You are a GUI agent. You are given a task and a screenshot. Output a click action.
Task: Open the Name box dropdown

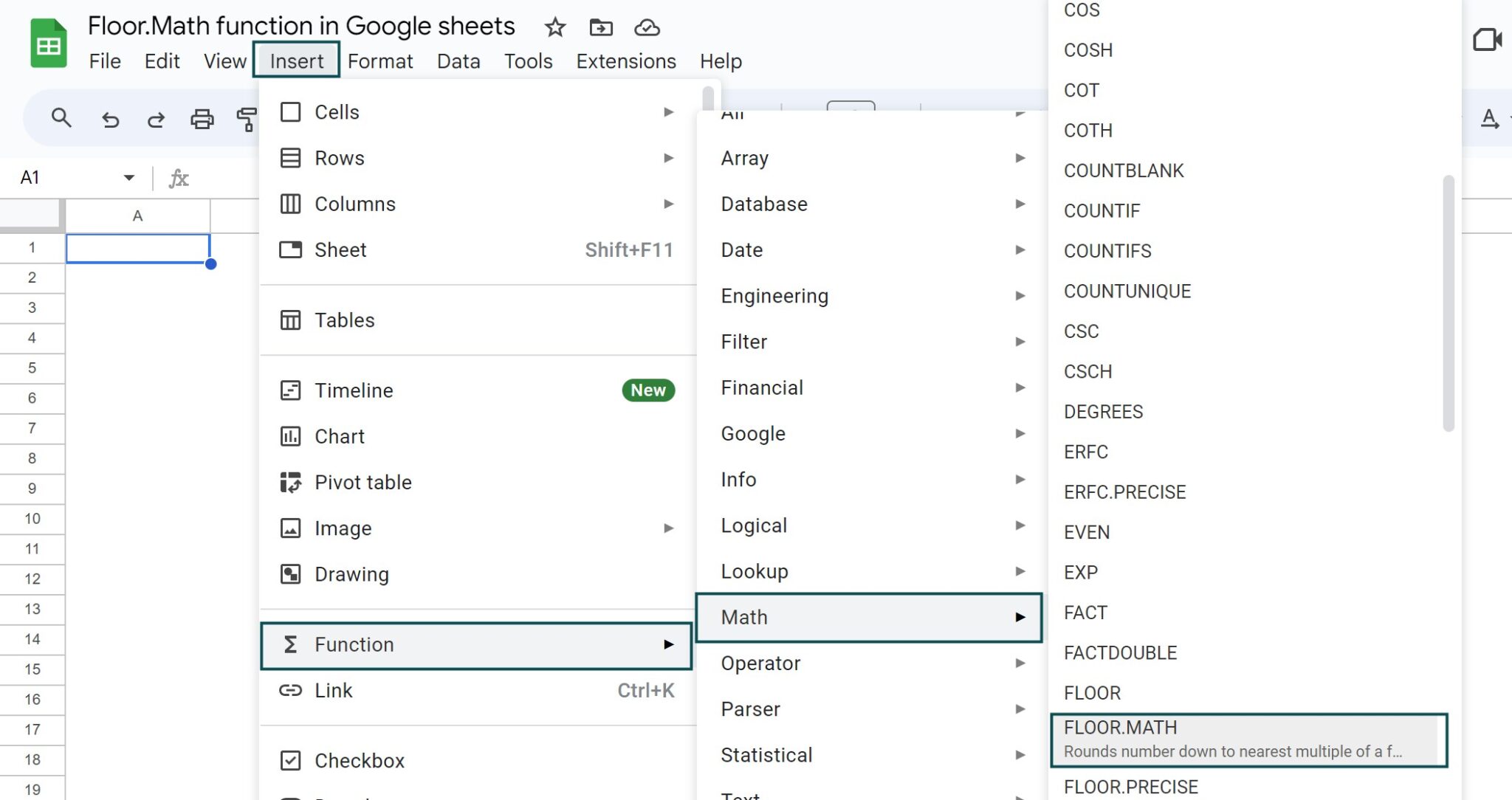(128, 177)
